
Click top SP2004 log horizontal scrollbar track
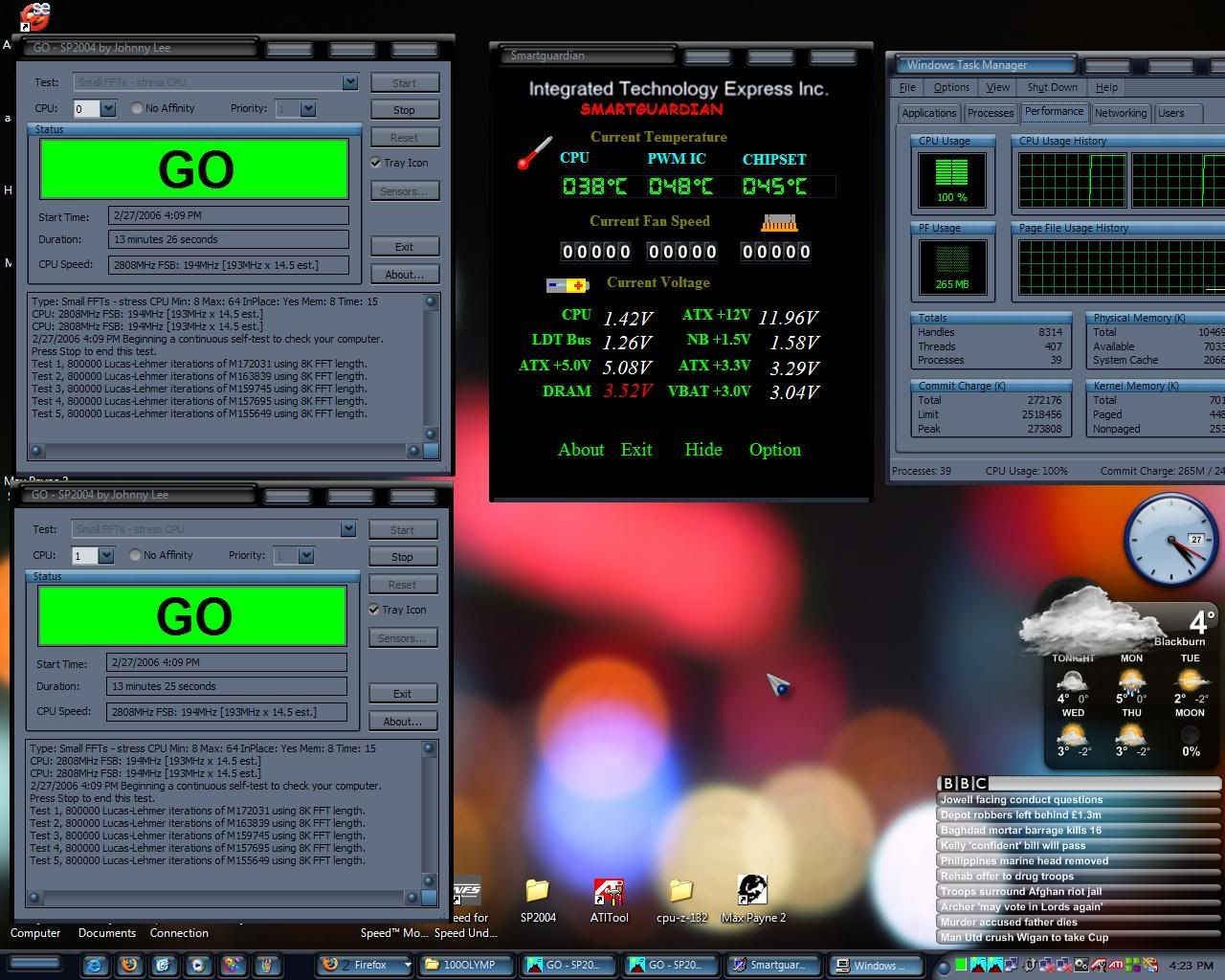[226, 451]
